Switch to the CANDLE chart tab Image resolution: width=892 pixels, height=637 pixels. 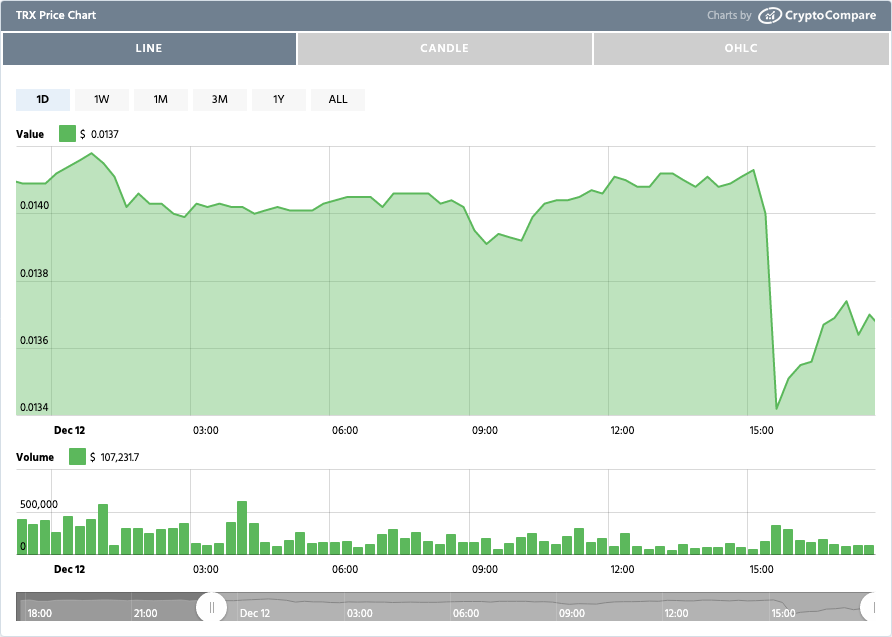click(444, 48)
